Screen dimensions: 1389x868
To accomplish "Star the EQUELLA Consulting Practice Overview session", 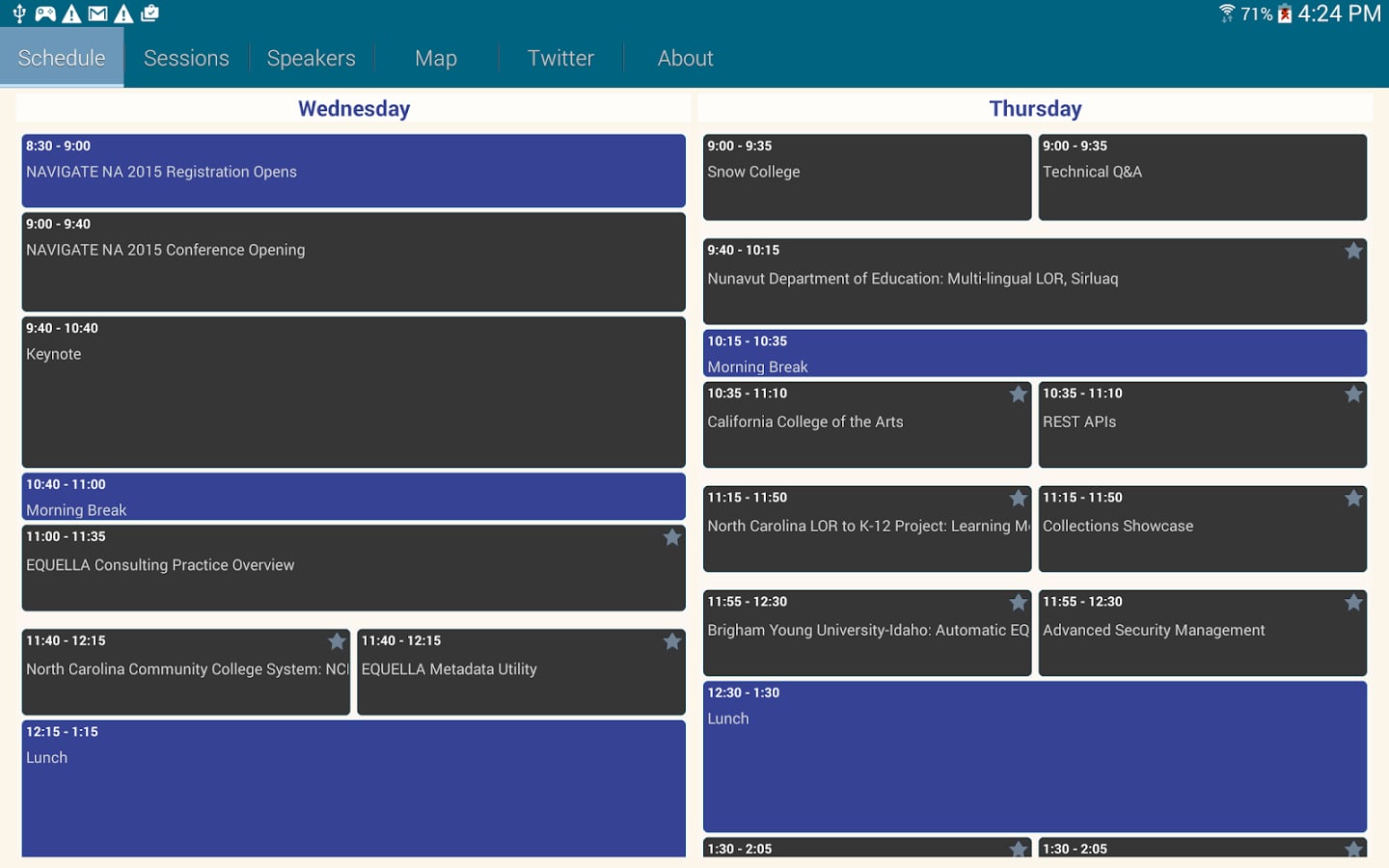I will point(672,537).
